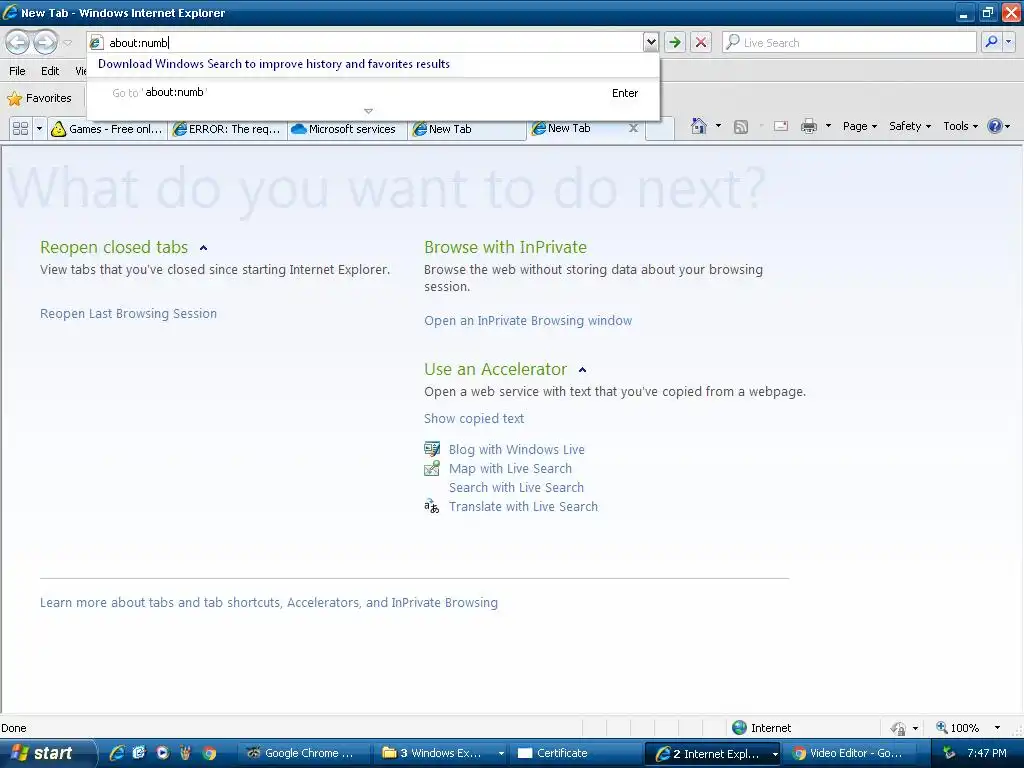1024x768 pixels.
Task: Open the Print options dropdown arrow
Action: (828, 126)
